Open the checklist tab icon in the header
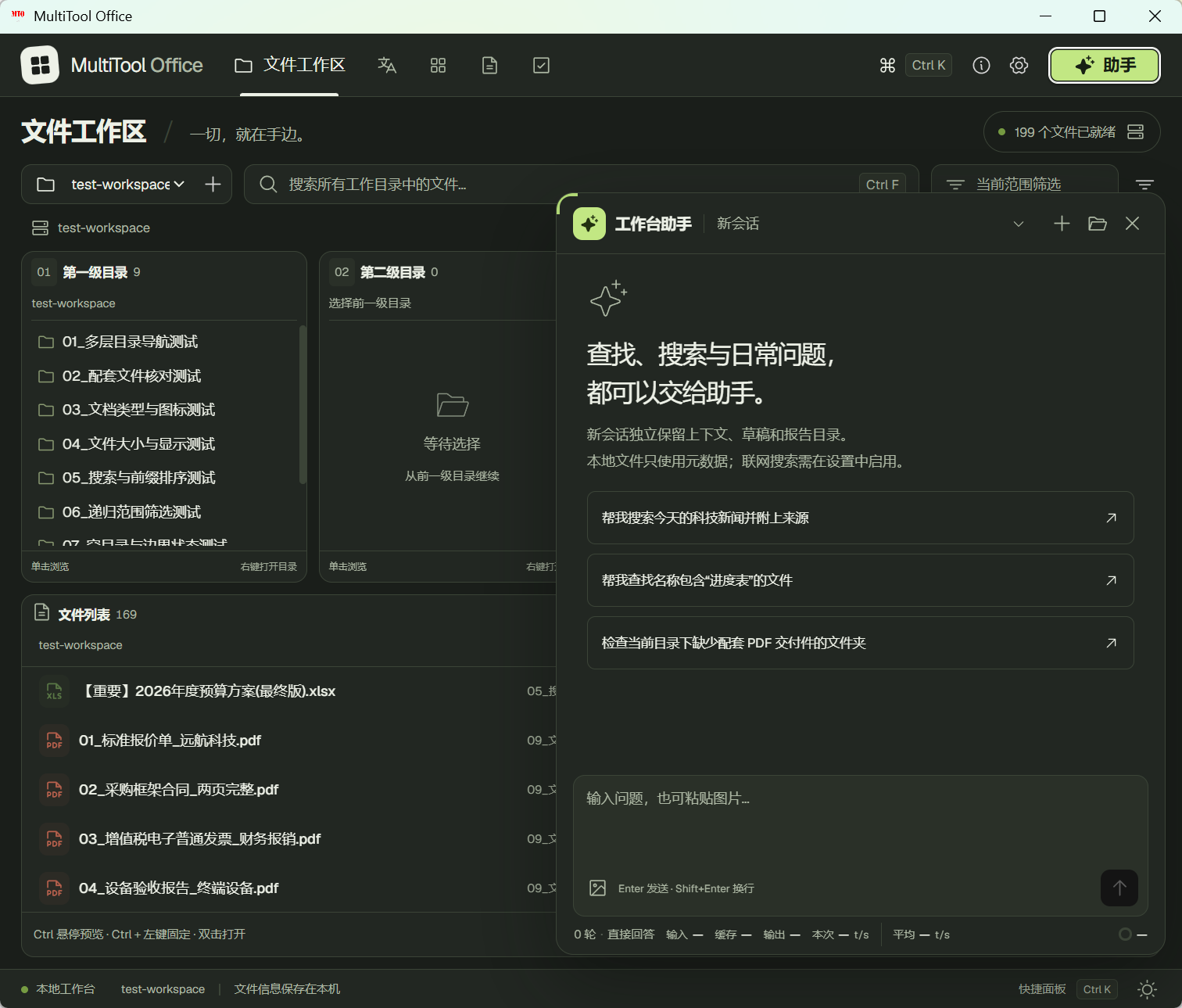Image resolution: width=1182 pixels, height=1008 pixels. (541, 66)
